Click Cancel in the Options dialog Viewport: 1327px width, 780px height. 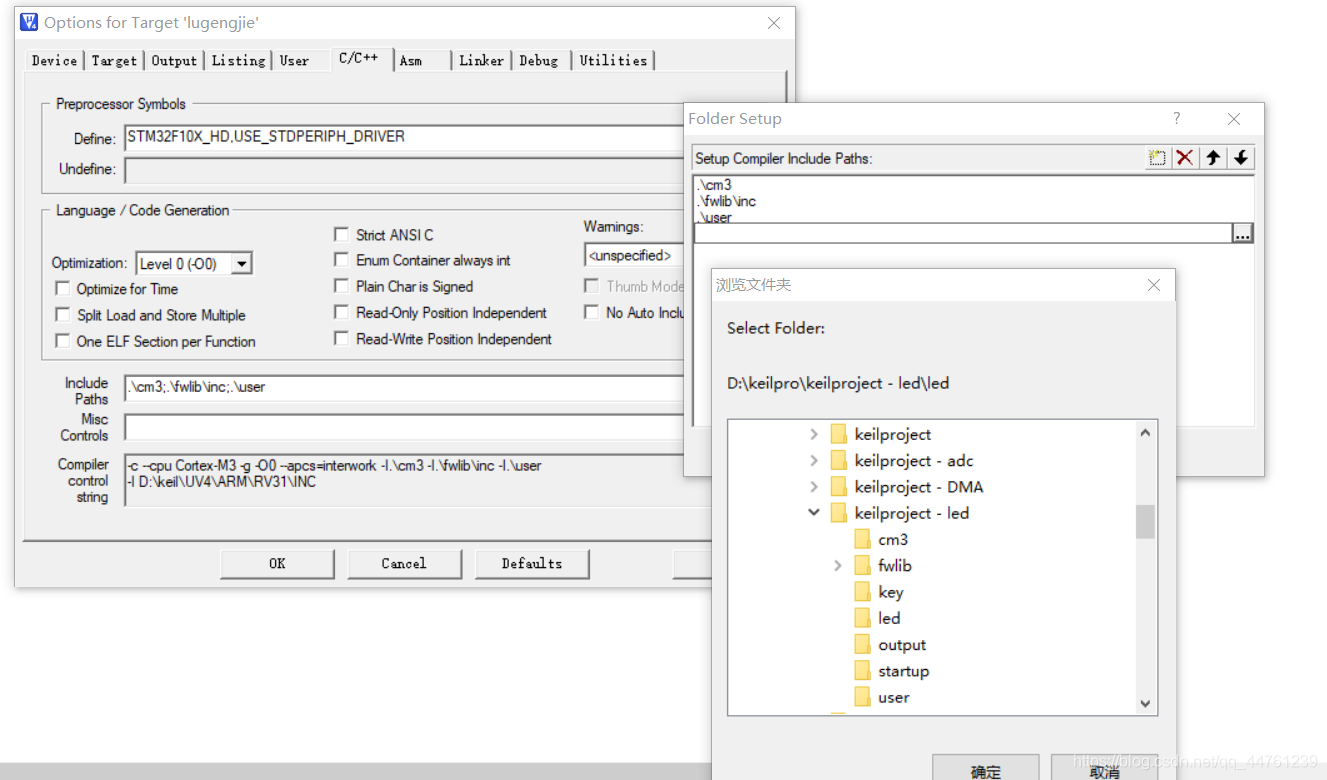tap(404, 564)
